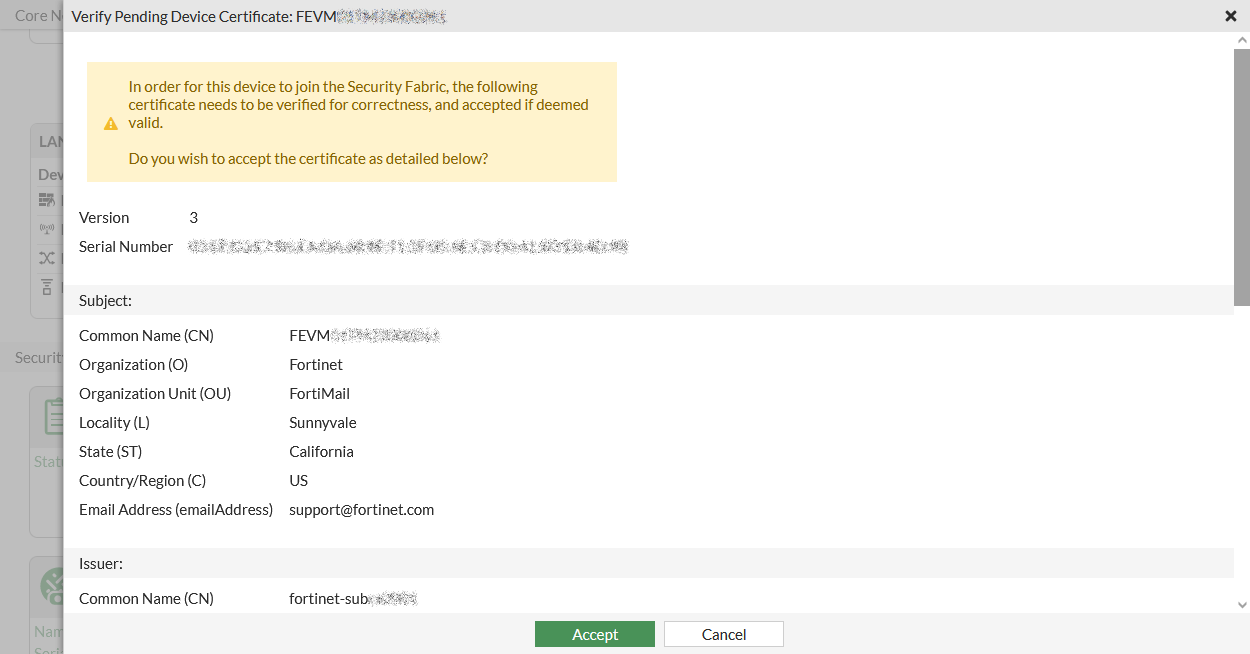
Task: Click the yellow warning triangle icon
Action: point(111,124)
